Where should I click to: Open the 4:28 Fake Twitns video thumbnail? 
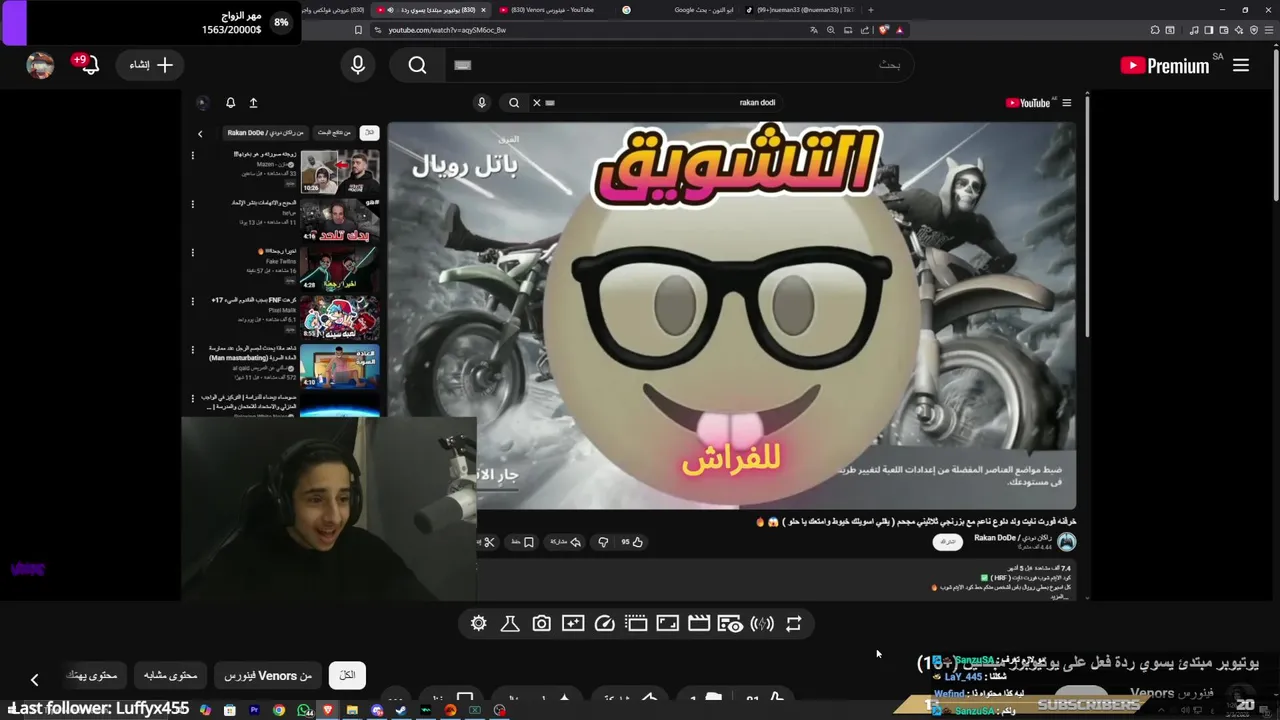pyautogui.click(x=340, y=269)
